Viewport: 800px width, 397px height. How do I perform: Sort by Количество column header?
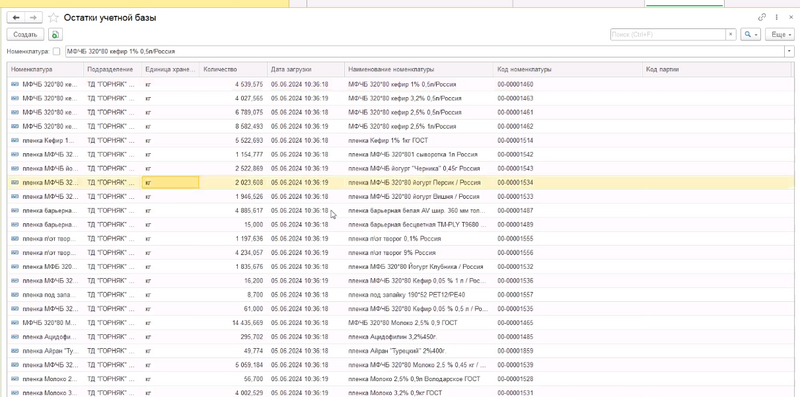[233, 69]
